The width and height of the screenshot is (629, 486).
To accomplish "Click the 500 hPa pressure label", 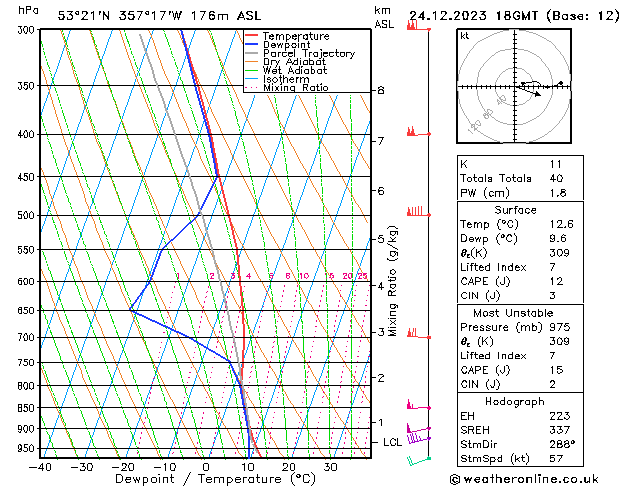I will (28, 216).
